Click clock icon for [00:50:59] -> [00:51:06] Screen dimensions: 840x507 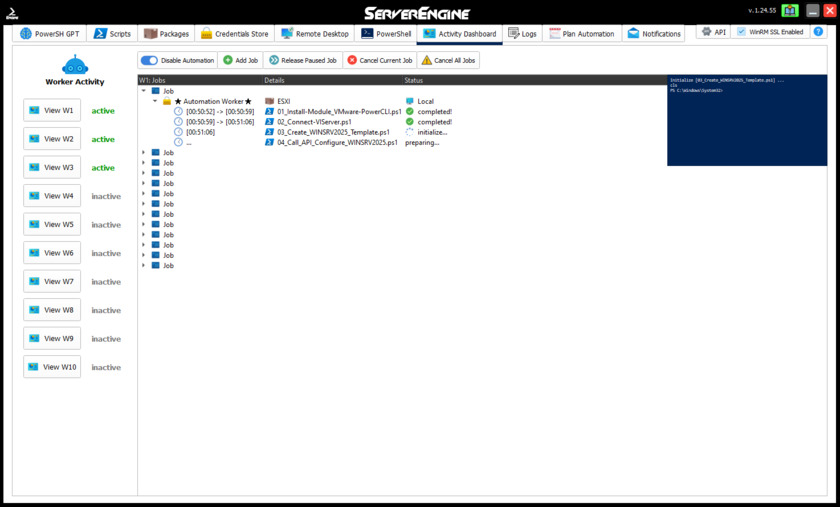(x=178, y=122)
